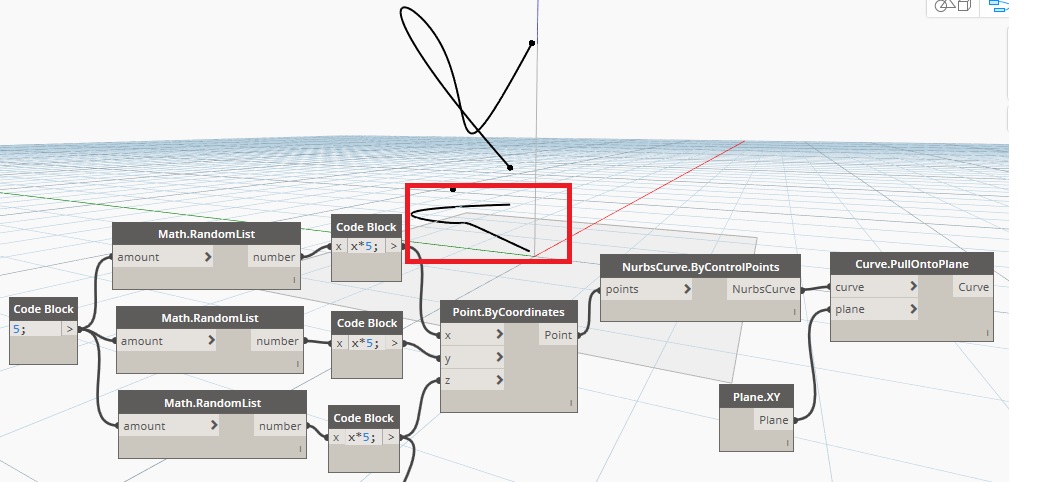Viewport: 1044px width, 482px height.
Task: Expand the plane input chevron on Curve.PullOntoPlane
Action: [x=914, y=310]
